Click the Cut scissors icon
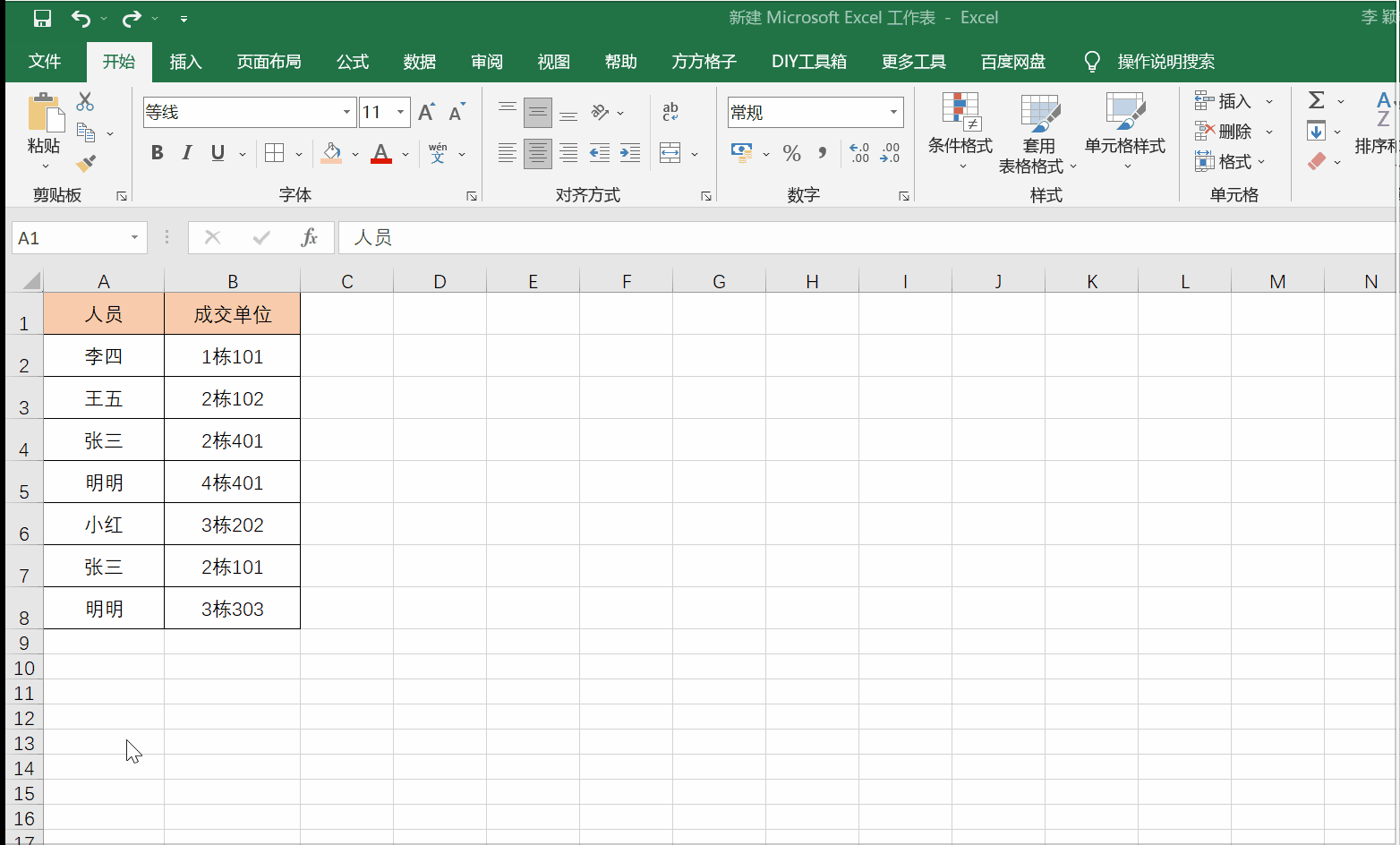 pyautogui.click(x=85, y=101)
